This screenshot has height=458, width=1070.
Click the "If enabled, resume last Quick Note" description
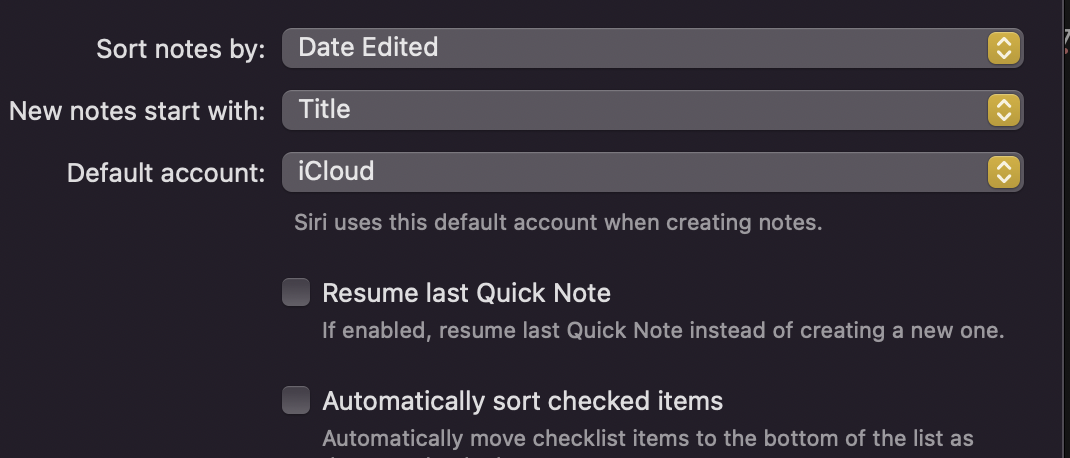[662, 330]
